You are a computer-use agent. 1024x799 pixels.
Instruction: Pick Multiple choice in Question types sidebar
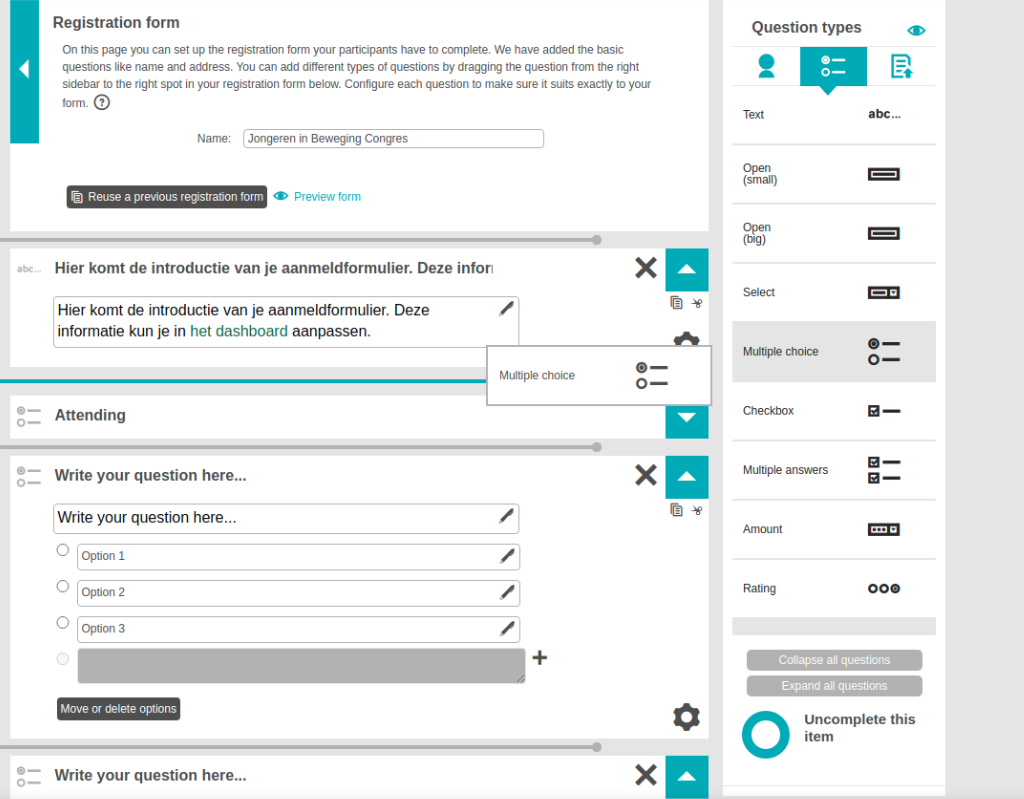click(x=834, y=351)
